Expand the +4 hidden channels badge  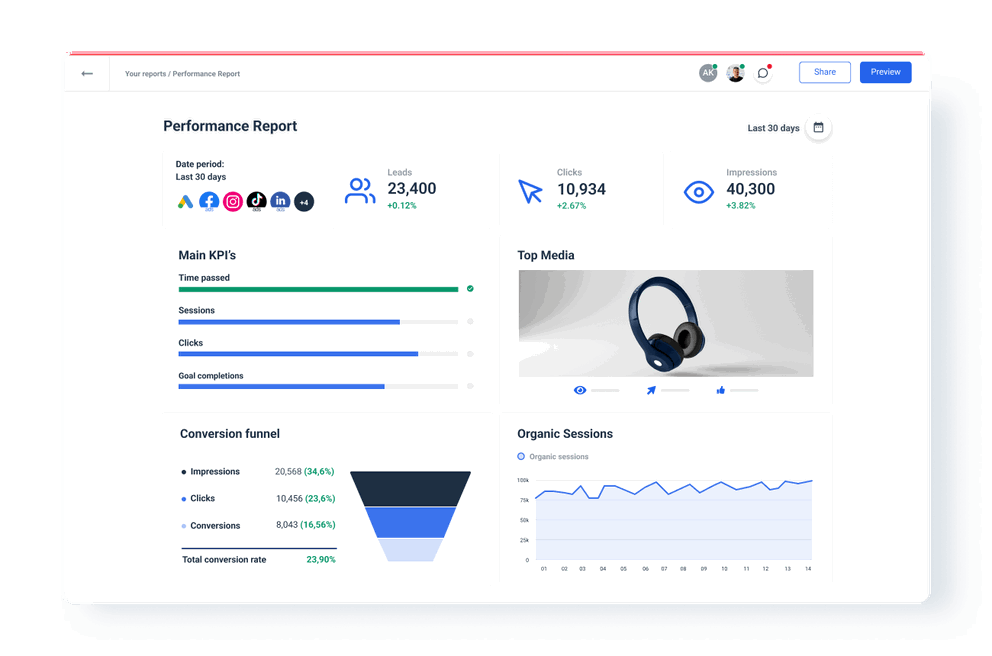304,201
